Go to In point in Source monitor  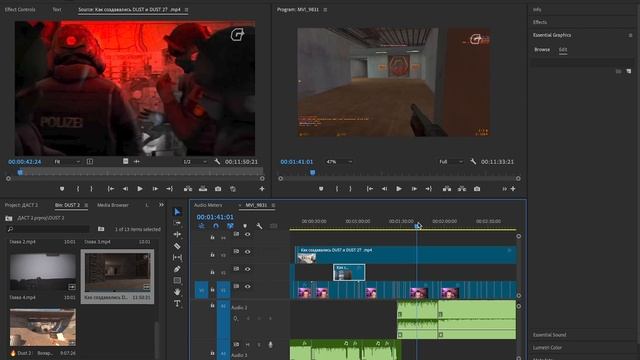[110, 189]
